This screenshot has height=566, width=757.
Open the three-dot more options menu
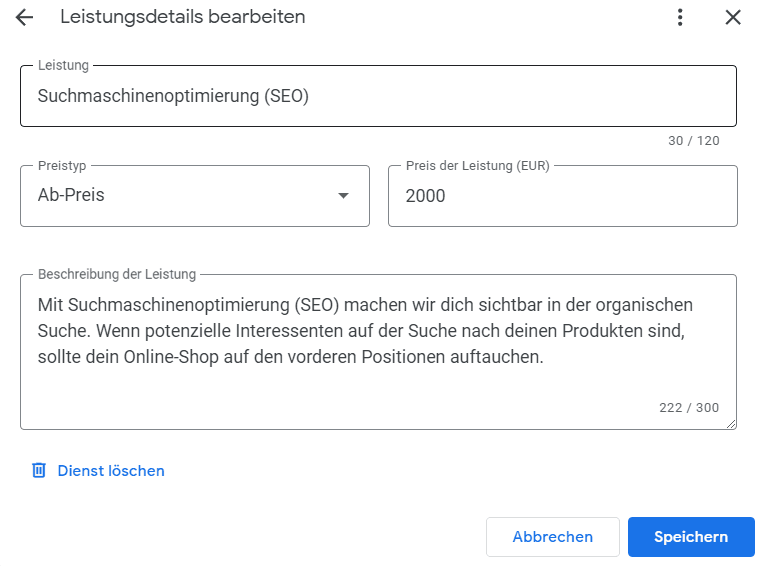[680, 17]
